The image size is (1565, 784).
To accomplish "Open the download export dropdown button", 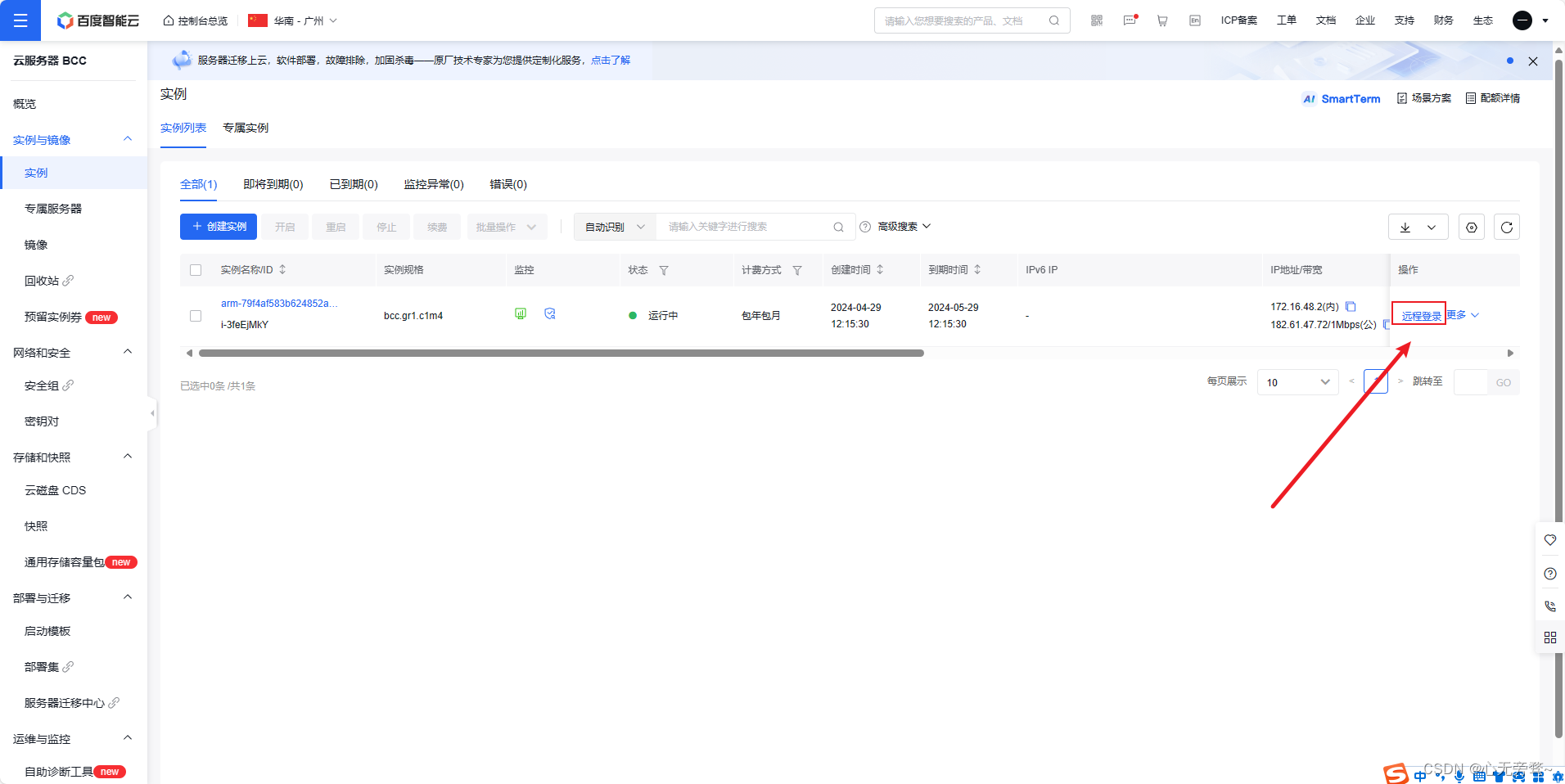I will click(x=1418, y=228).
